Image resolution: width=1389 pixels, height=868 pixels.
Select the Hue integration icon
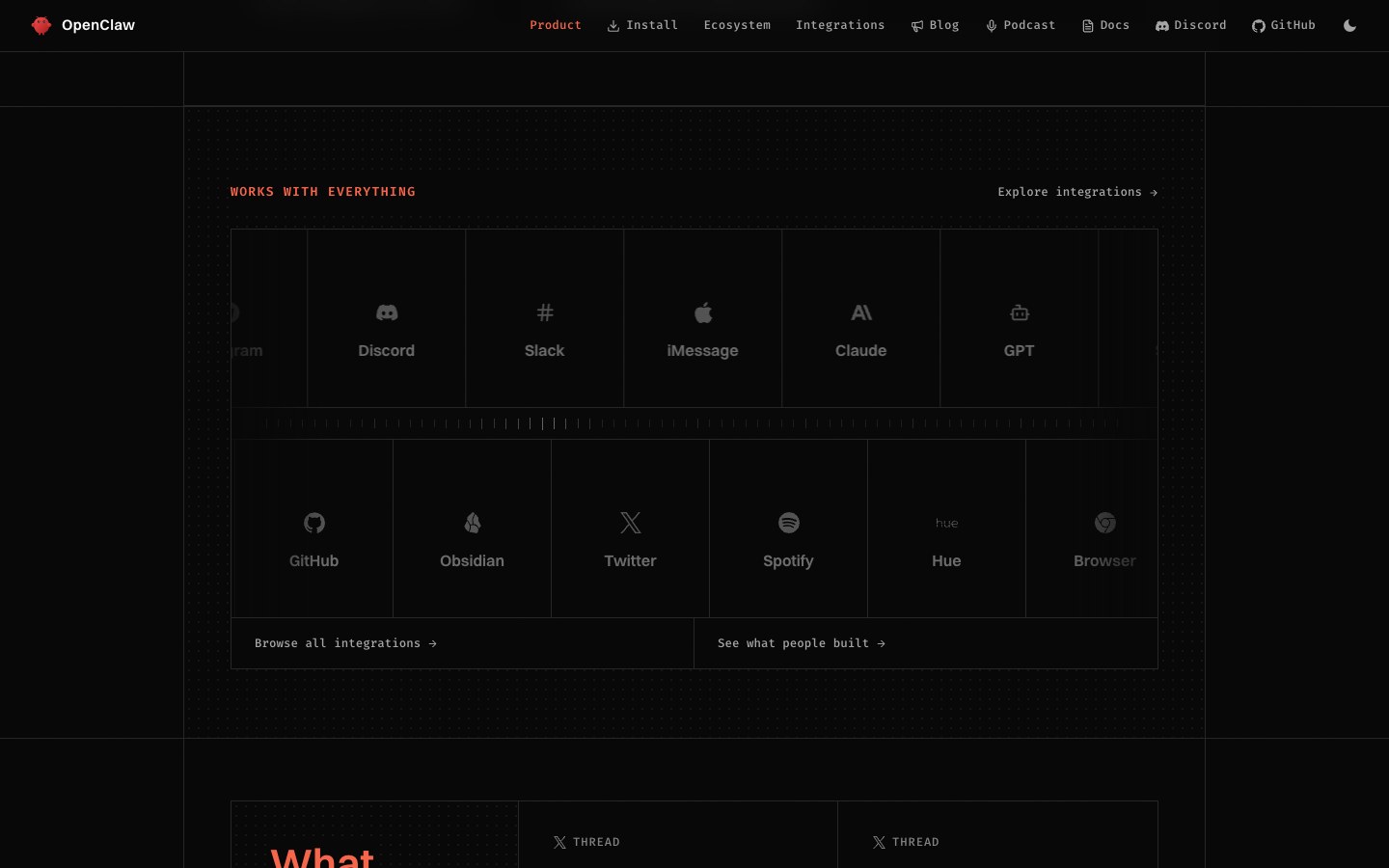click(x=947, y=523)
